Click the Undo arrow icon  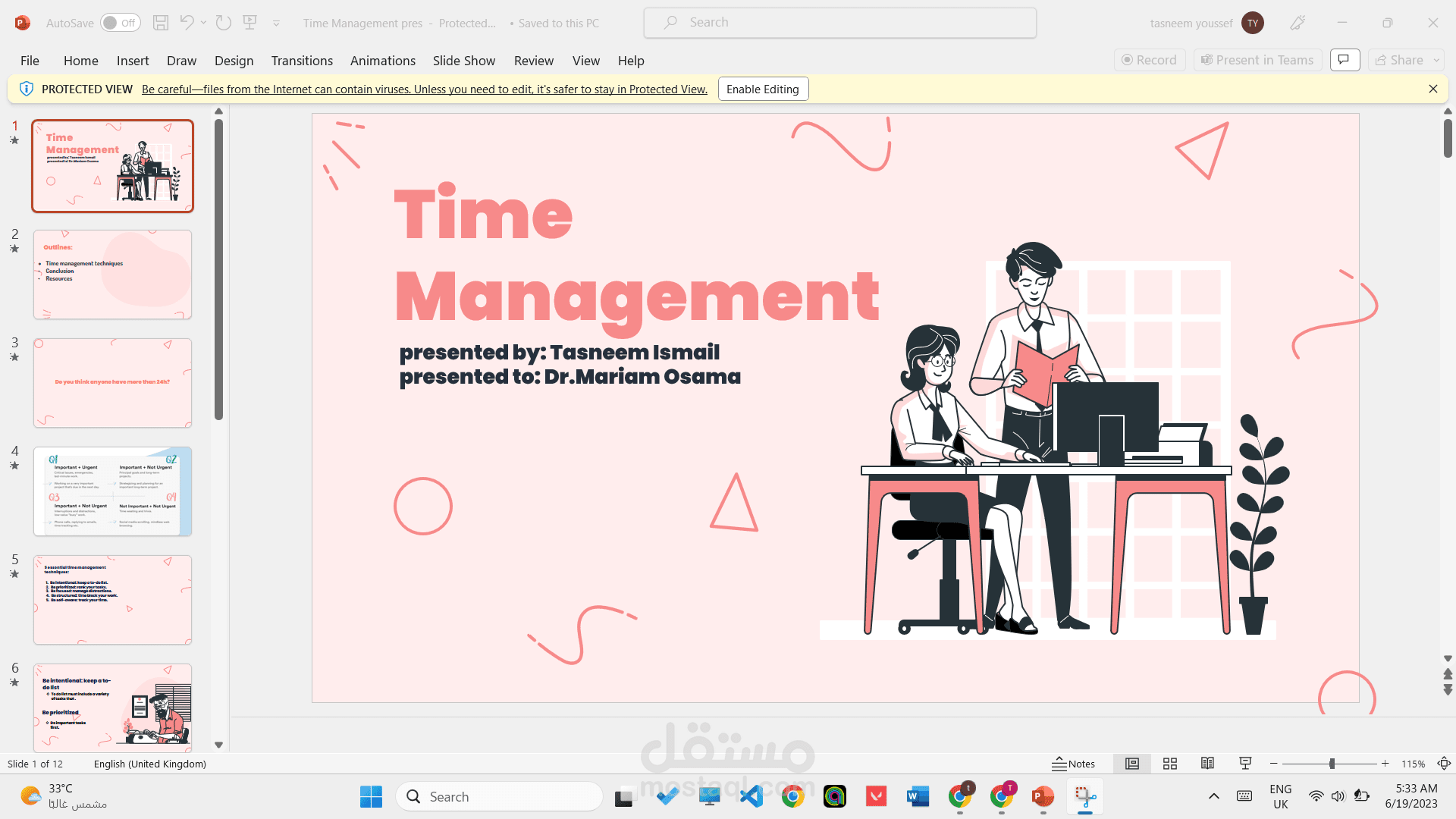click(x=187, y=23)
